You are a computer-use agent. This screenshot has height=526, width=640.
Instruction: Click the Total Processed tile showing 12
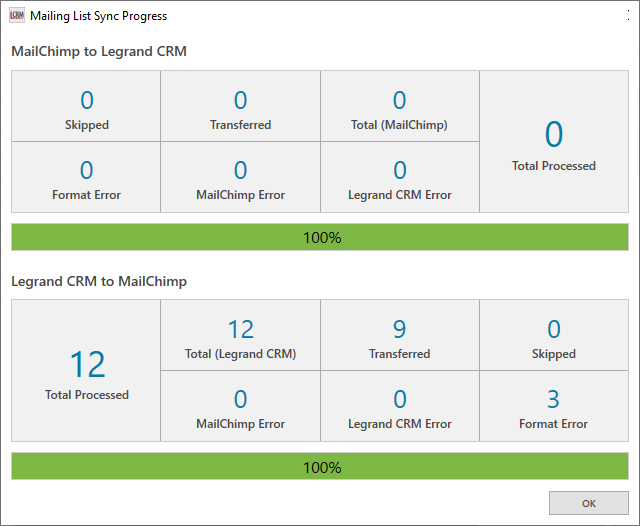pos(87,371)
